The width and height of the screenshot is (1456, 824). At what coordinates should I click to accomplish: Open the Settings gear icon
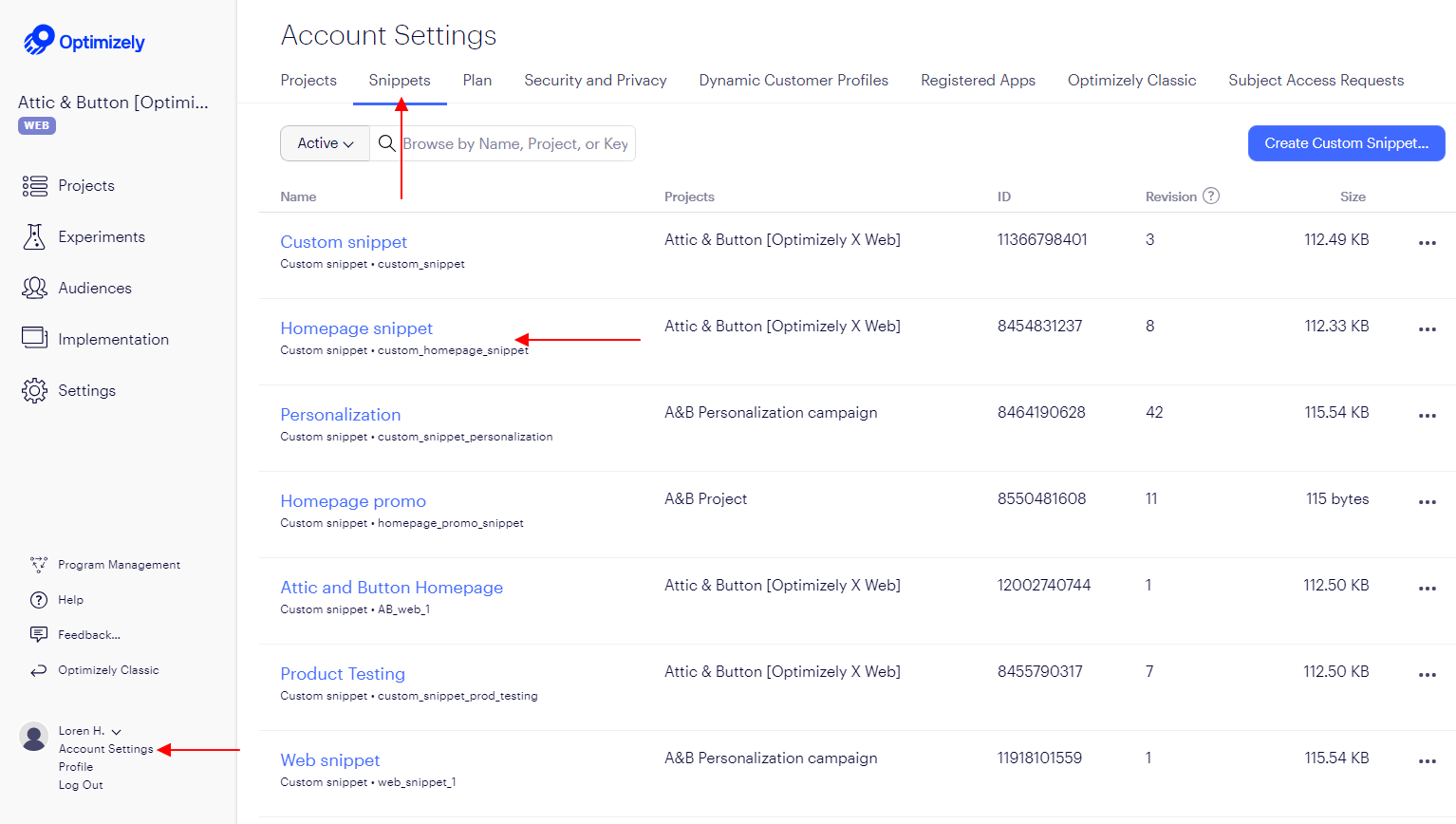point(35,390)
